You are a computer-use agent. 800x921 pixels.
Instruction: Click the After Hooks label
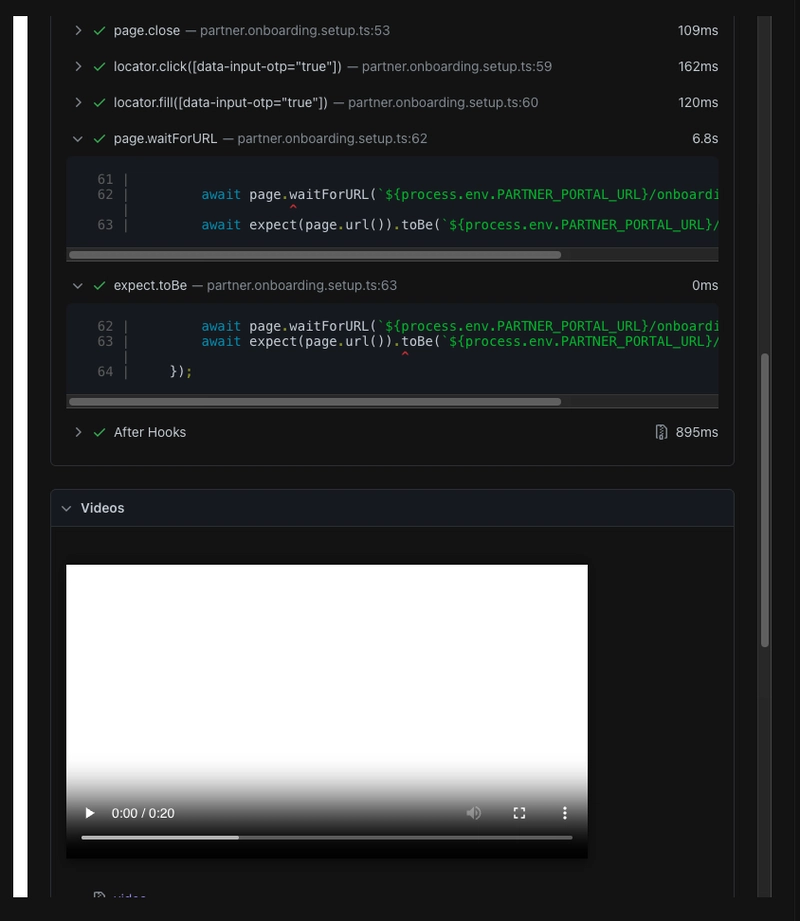click(x=150, y=432)
